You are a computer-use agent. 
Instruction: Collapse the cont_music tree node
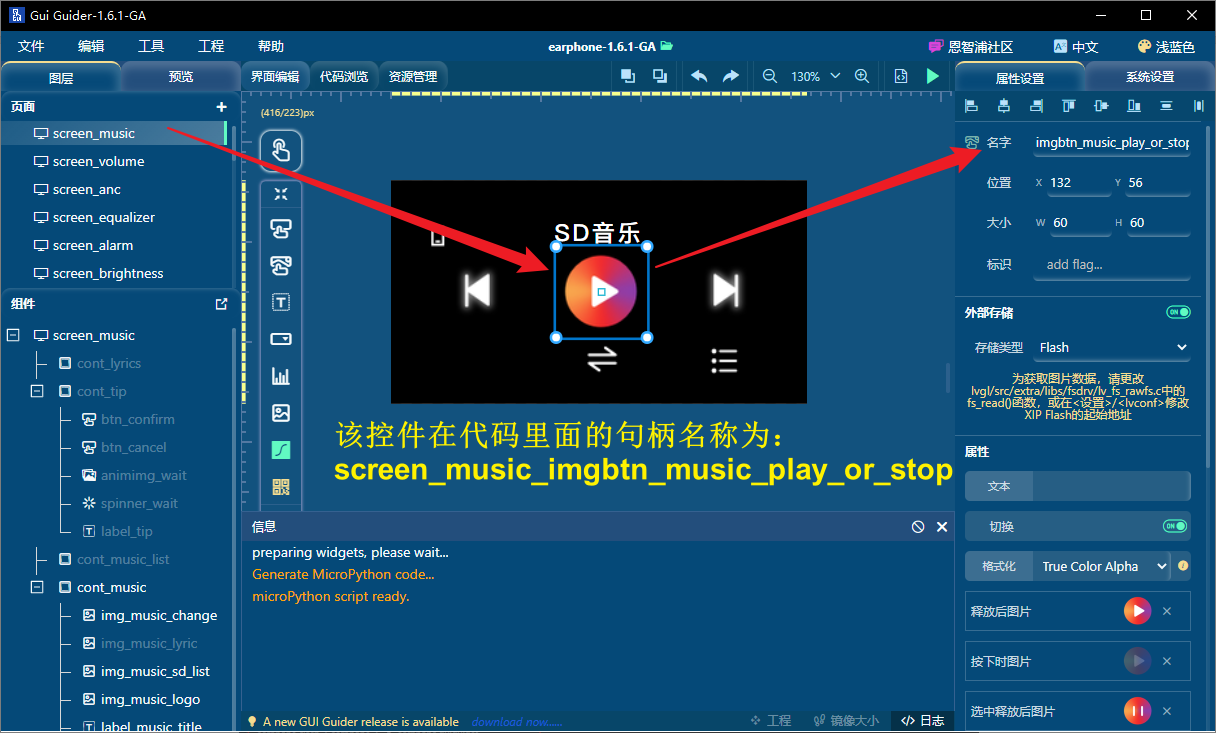[37, 588]
